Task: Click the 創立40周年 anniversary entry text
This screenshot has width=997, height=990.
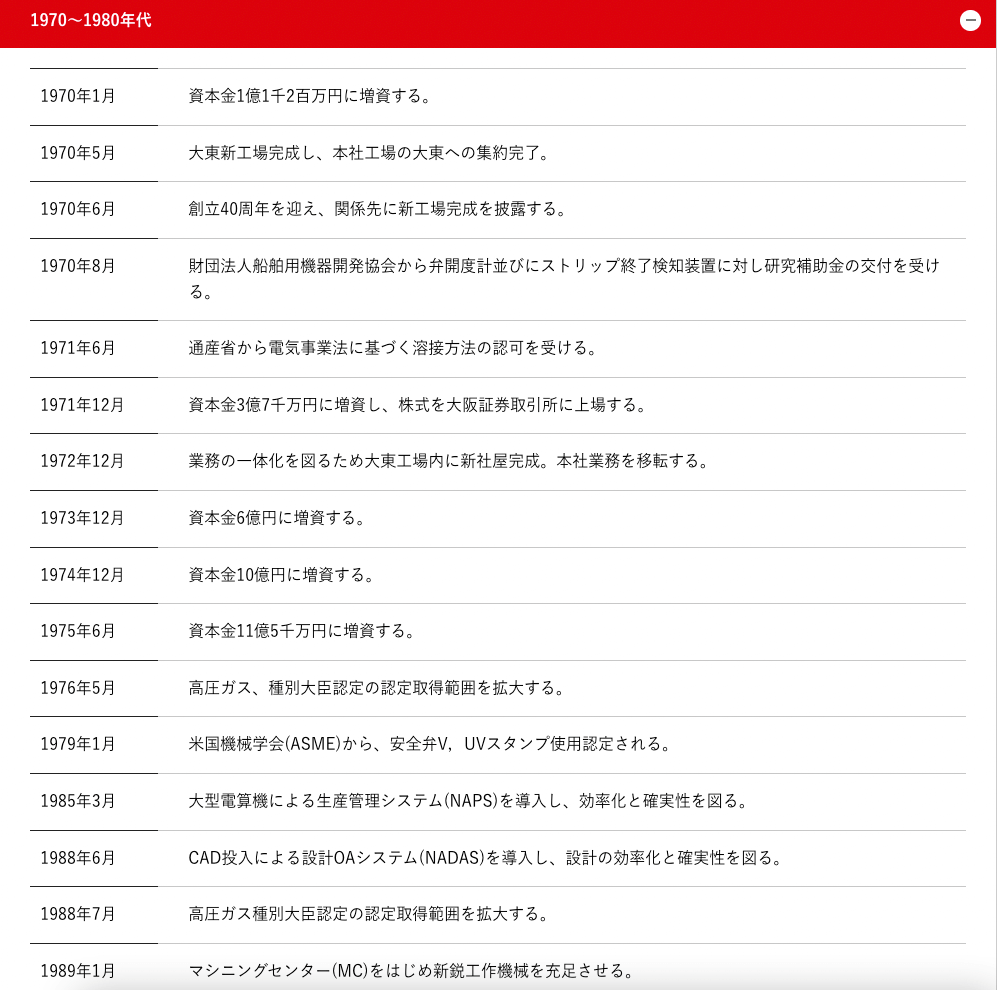Action: (378, 210)
